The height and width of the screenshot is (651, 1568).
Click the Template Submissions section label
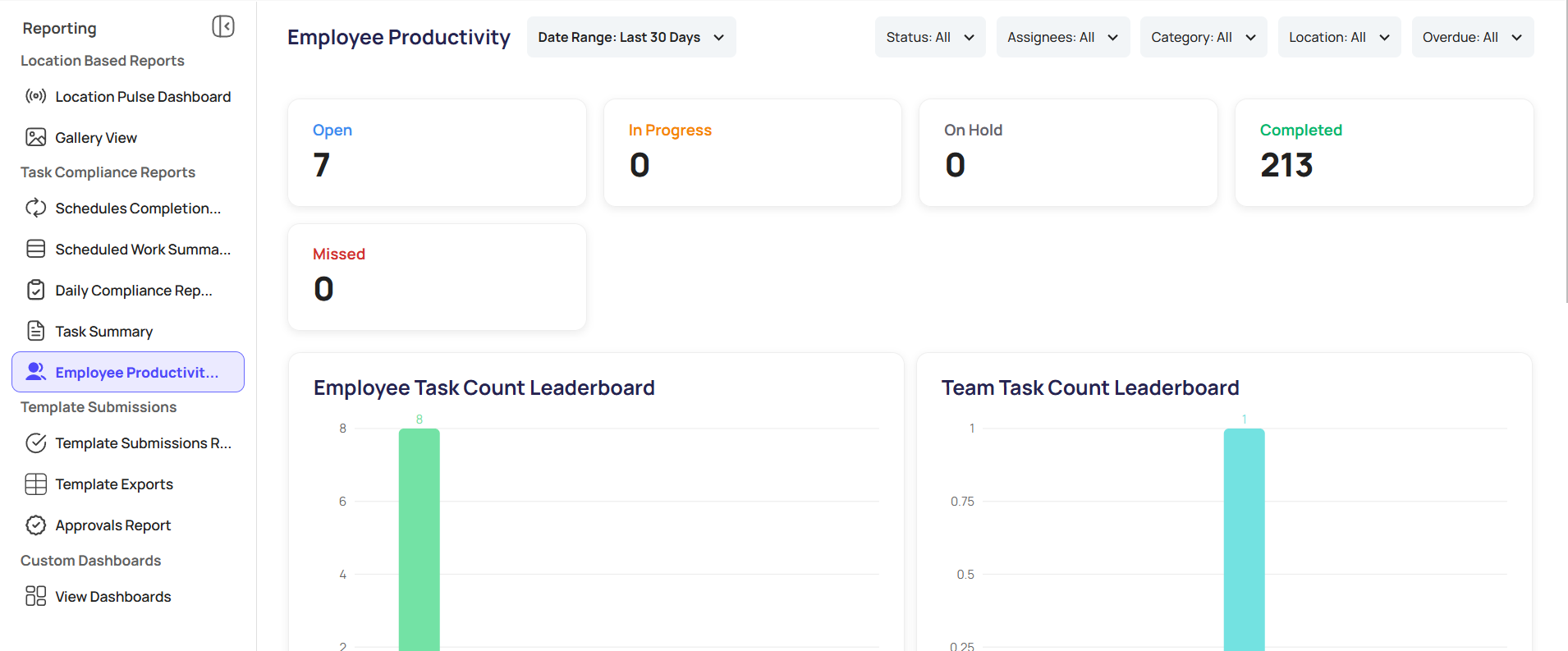point(99,407)
